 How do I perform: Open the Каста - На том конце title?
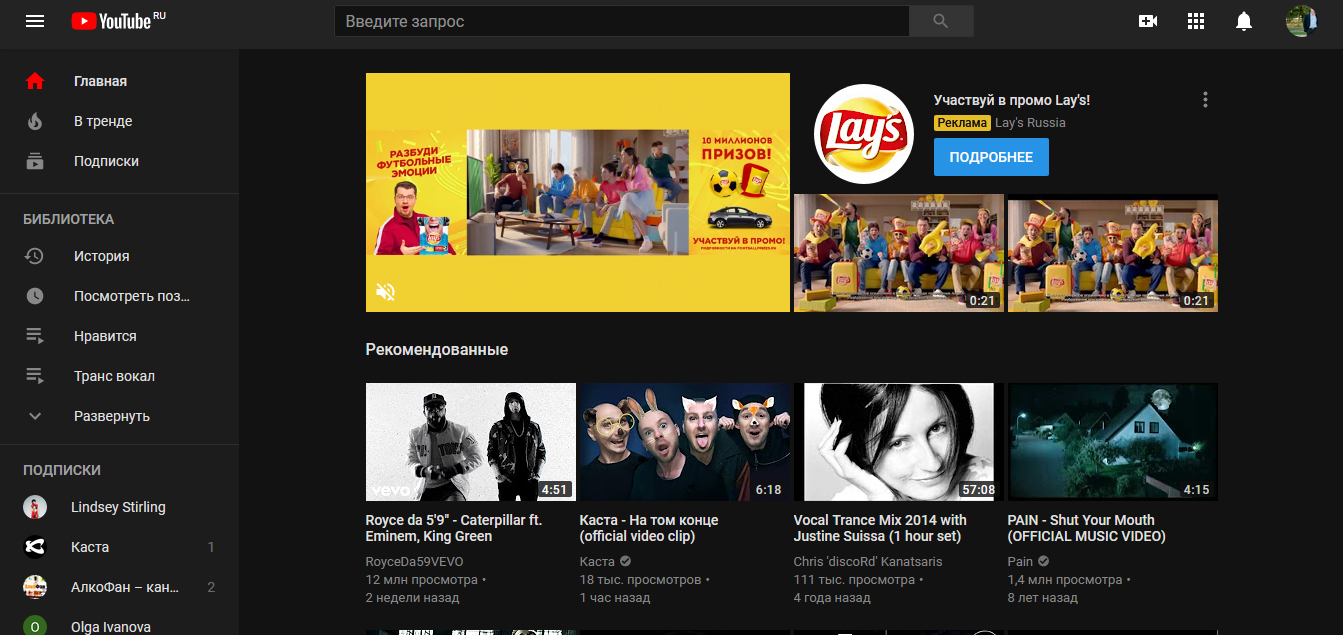tap(649, 528)
